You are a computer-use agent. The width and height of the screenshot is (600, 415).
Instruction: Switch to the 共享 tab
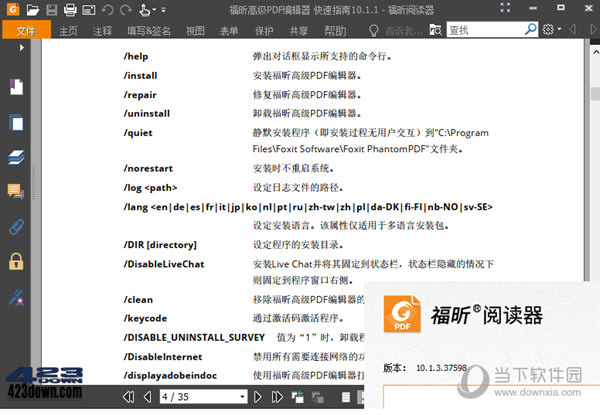(x=298, y=31)
